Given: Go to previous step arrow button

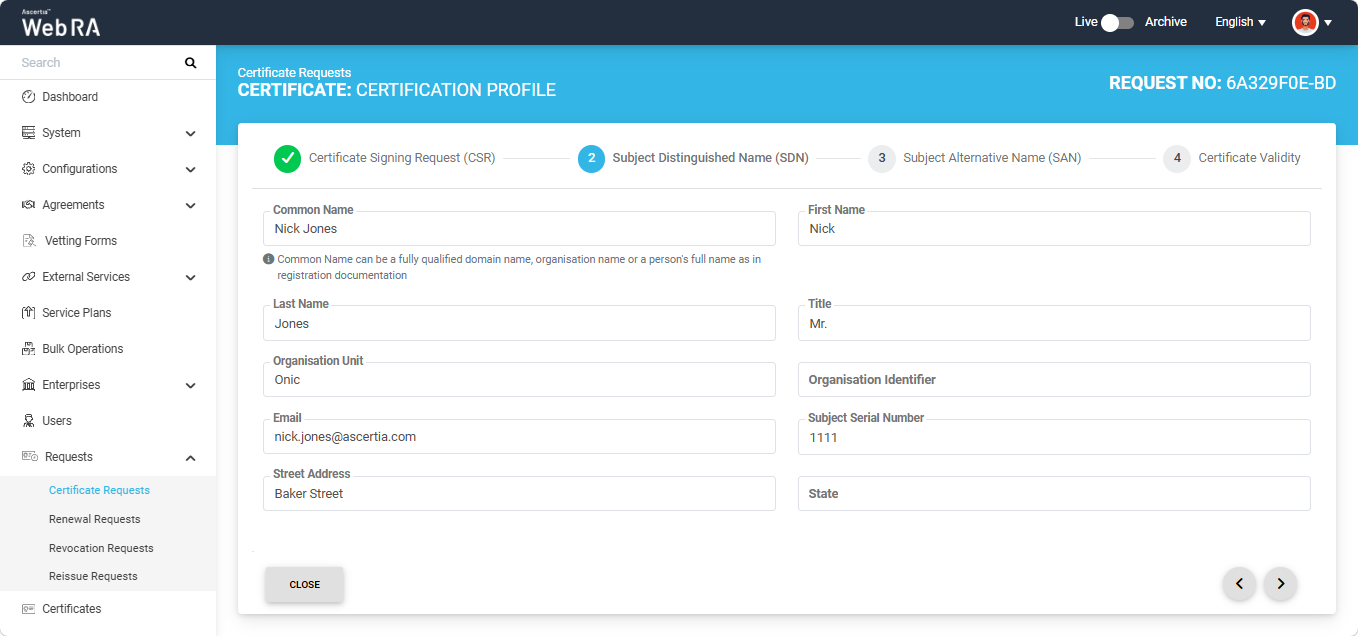Looking at the screenshot, I should point(1240,584).
